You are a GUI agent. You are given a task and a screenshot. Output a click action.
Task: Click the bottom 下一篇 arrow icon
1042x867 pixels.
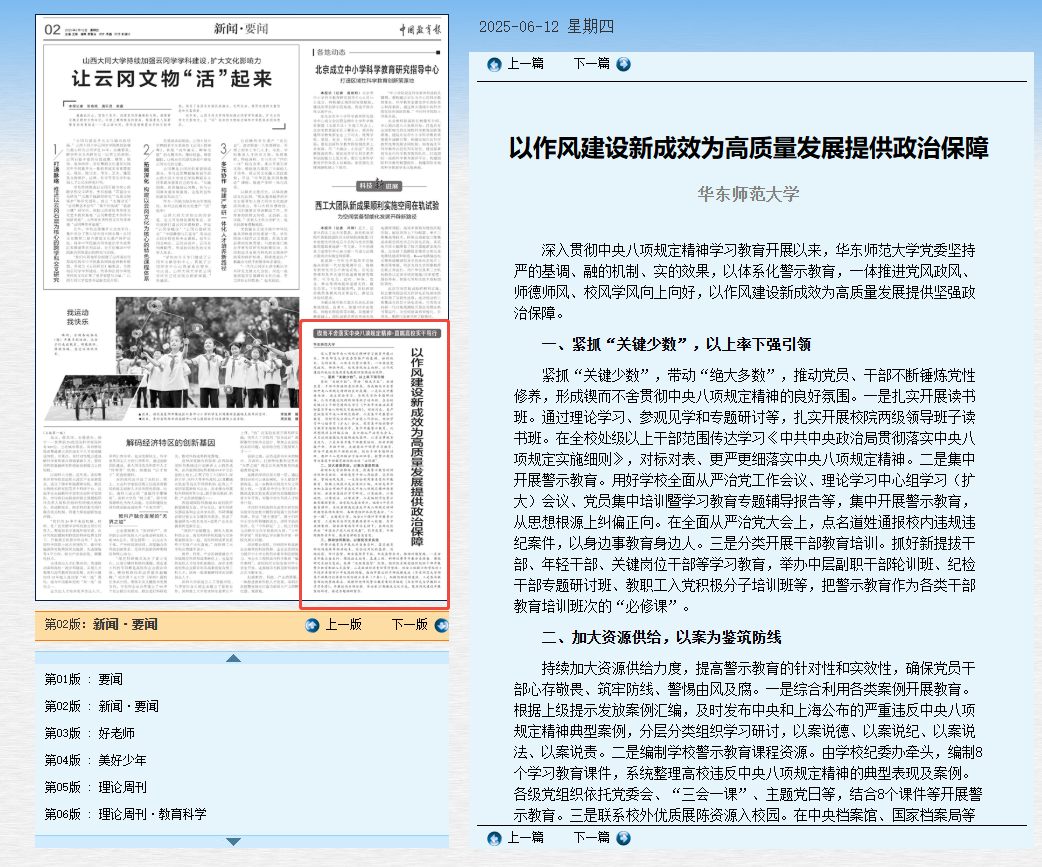tap(624, 837)
